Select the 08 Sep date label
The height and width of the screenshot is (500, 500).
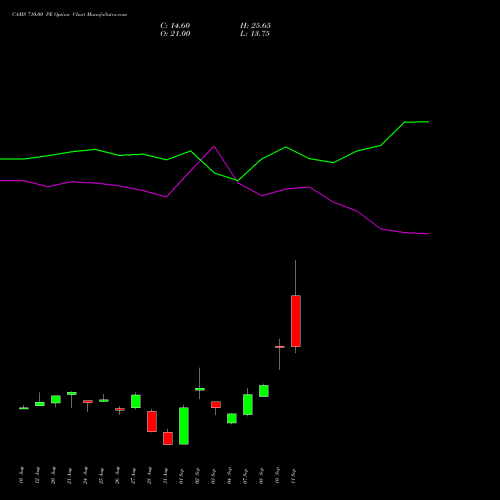(261, 475)
